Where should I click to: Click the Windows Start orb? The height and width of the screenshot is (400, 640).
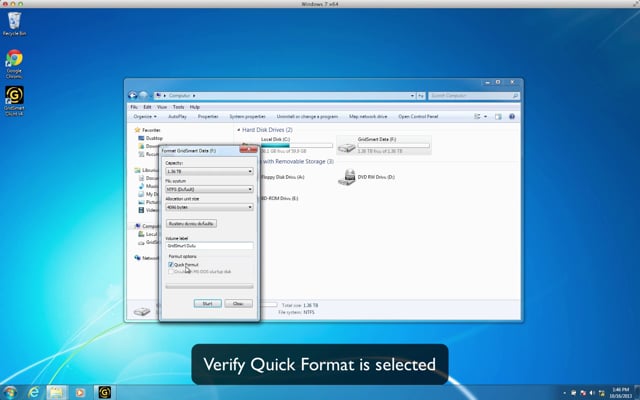click(10, 392)
